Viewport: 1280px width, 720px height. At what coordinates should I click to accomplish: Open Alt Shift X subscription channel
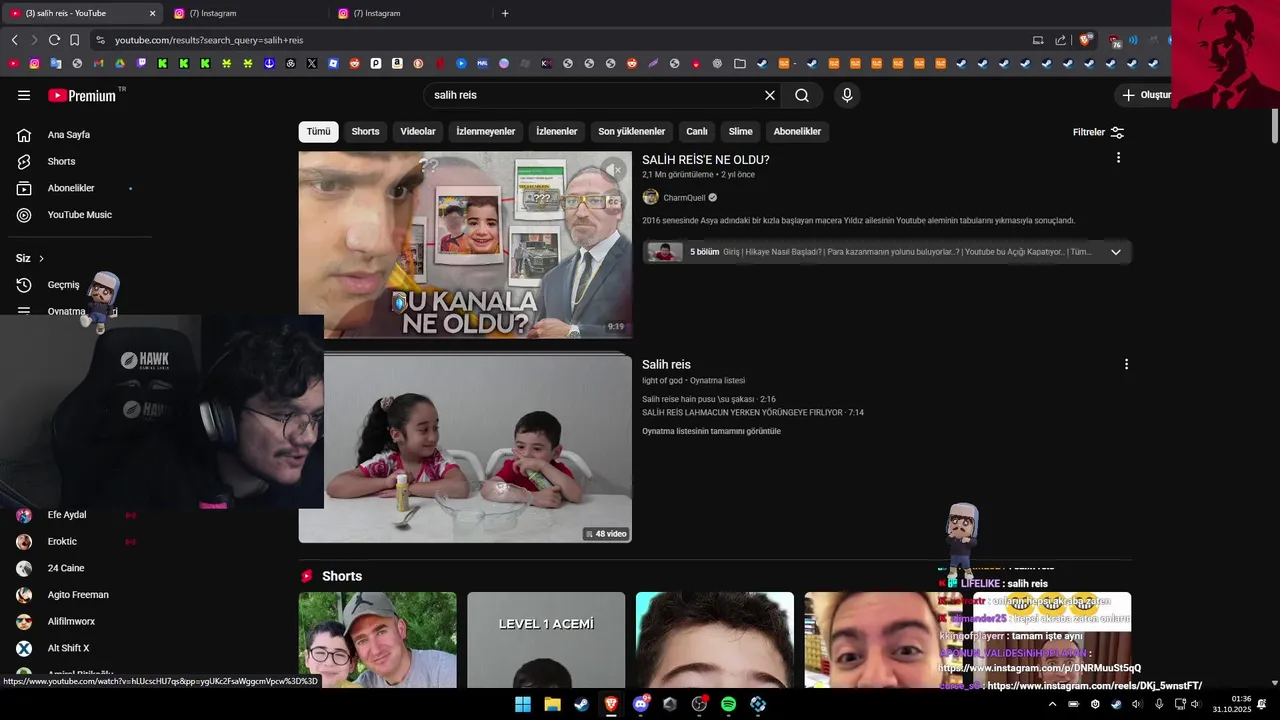68,648
